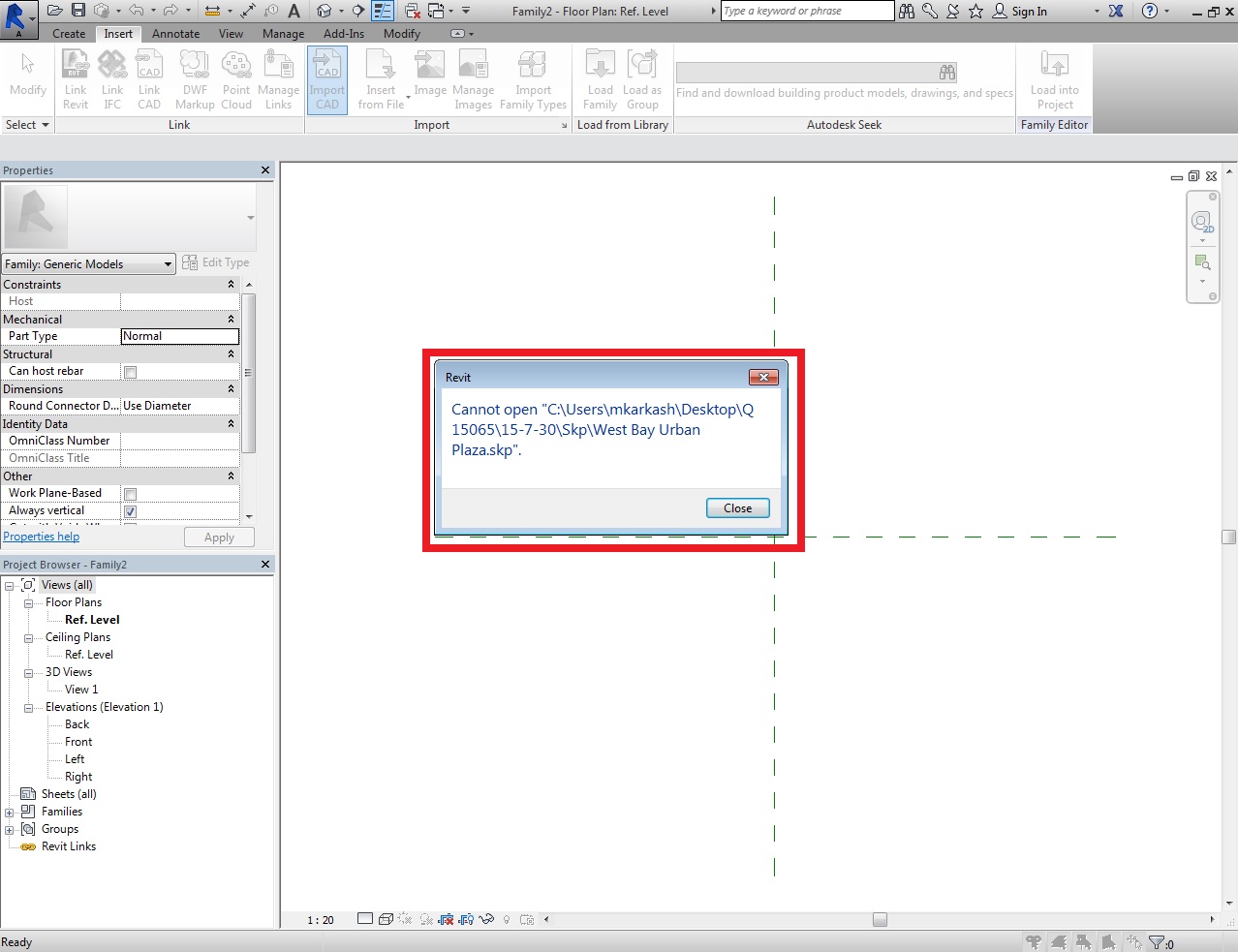The height and width of the screenshot is (952, 1238).
Task: Select the Manage Images tool
Action: coord(473,77)
